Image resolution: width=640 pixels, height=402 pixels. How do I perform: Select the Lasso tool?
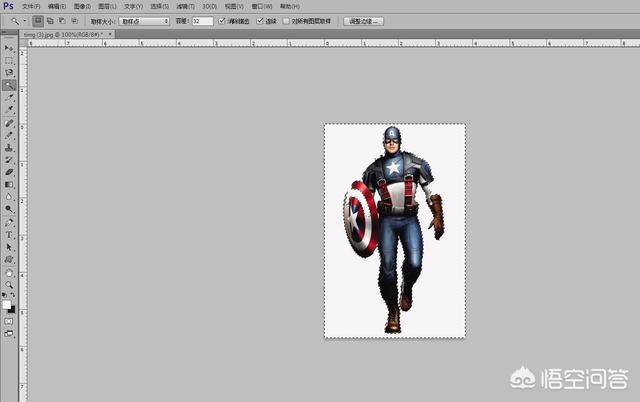pos(9,73)
